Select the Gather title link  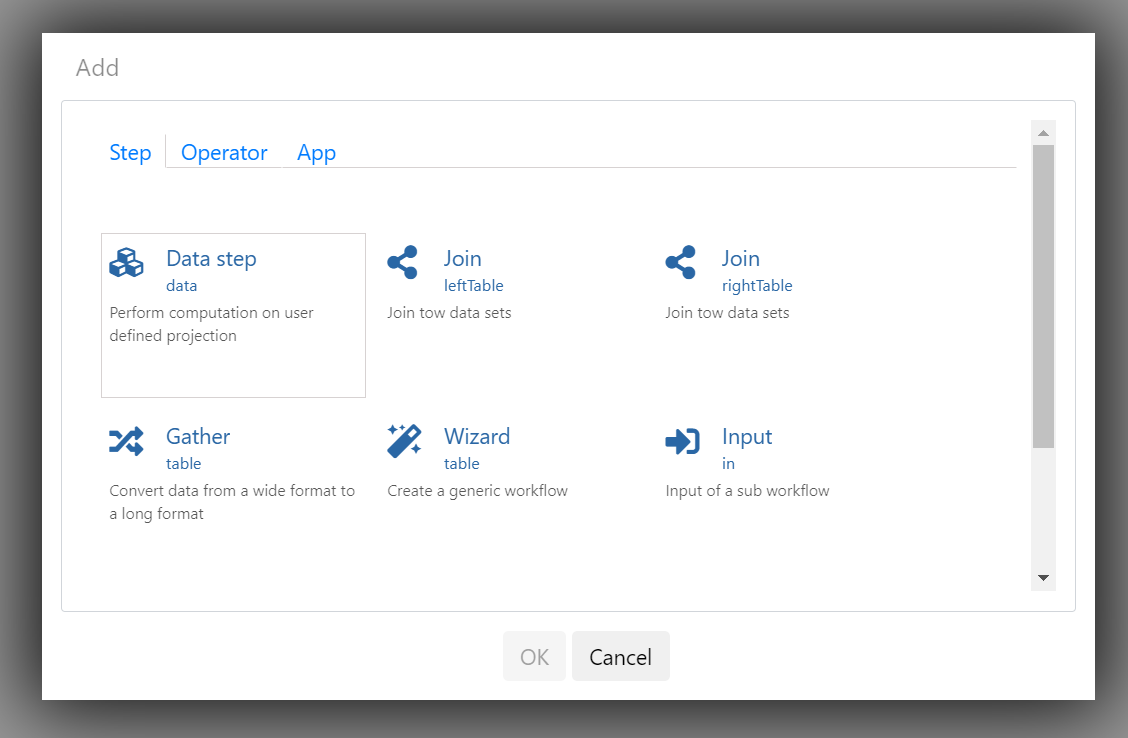tap(198, 436)
